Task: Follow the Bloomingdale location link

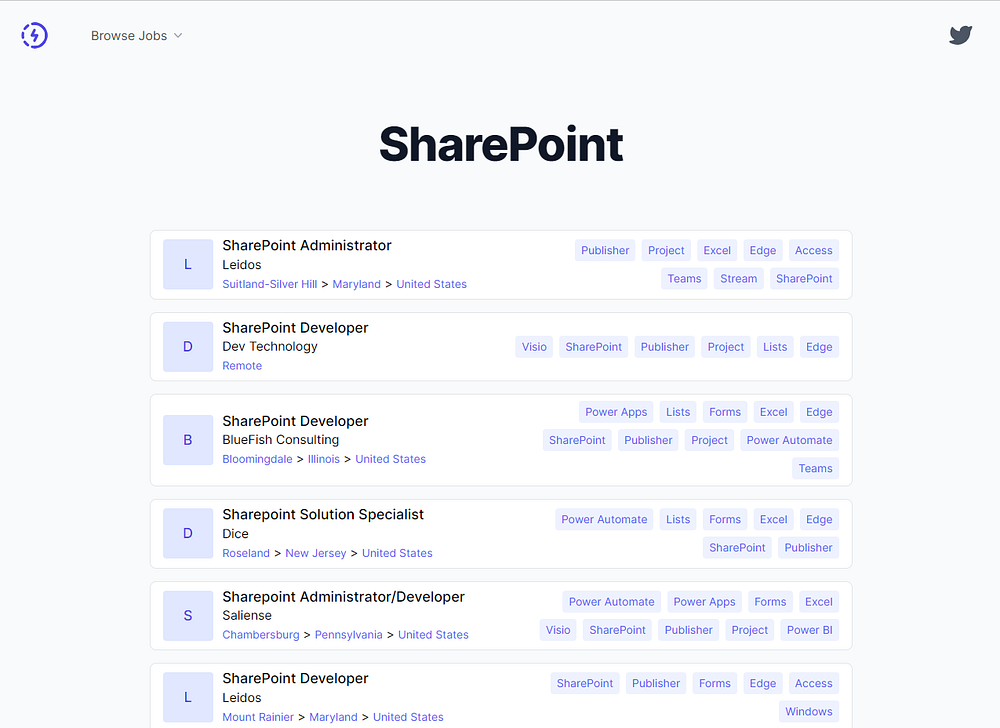Action: click(x=257, y=459)
